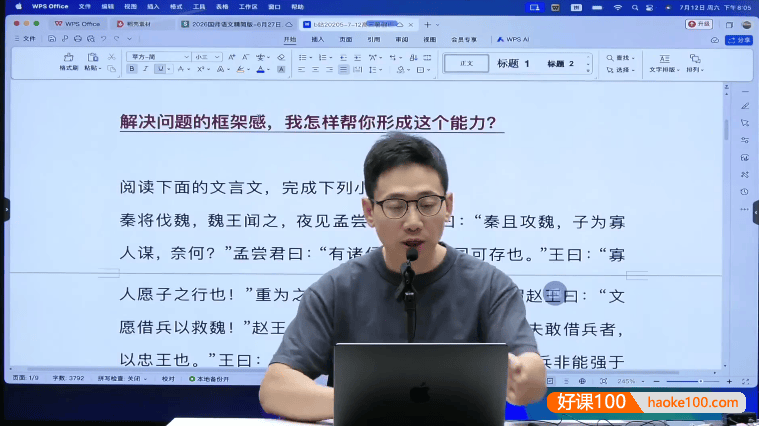The image size is (759, 426).
Task: Click the Upgrade (升级) button
Action: point(698,24)
